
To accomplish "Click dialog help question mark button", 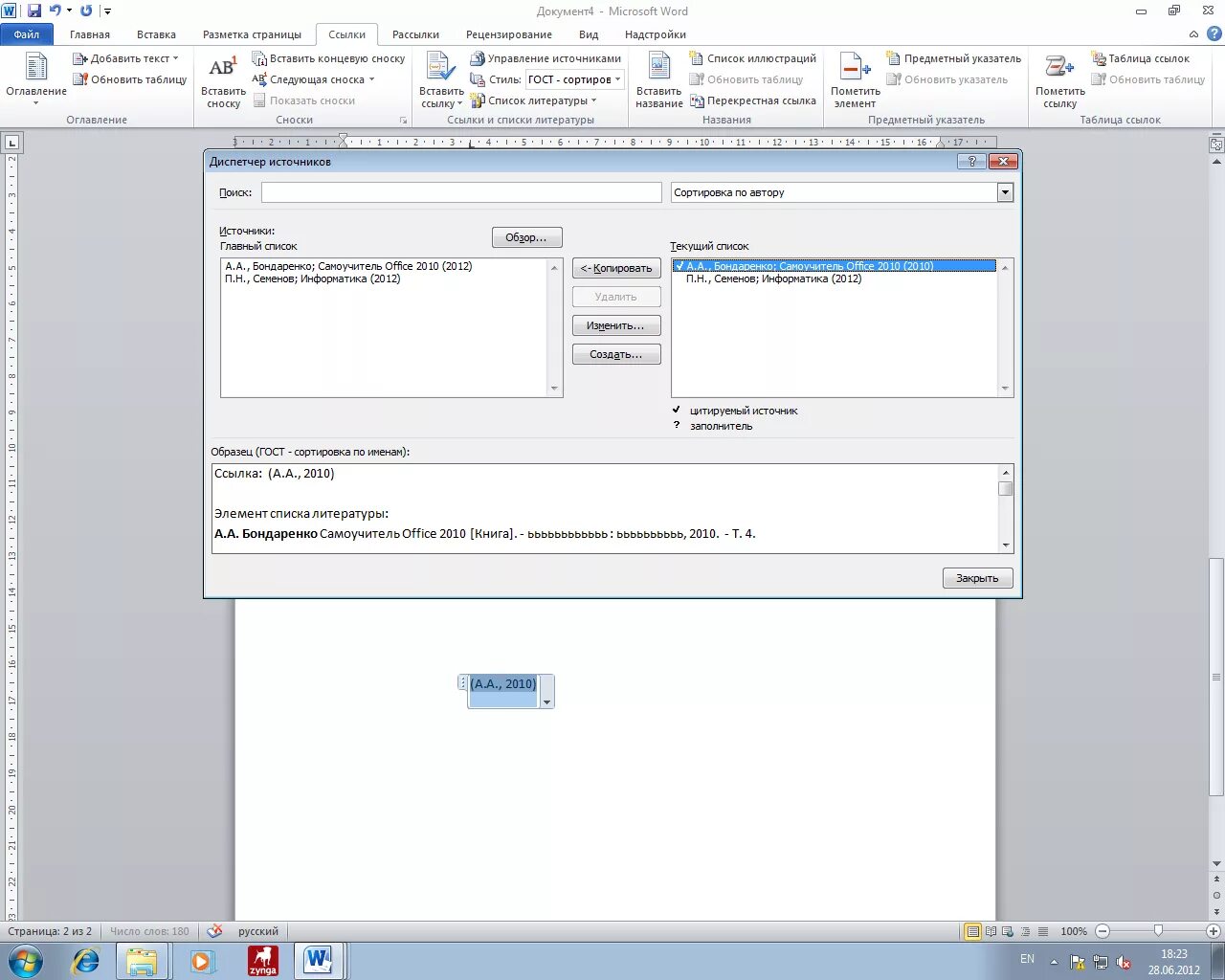I will tap(971, 162).
